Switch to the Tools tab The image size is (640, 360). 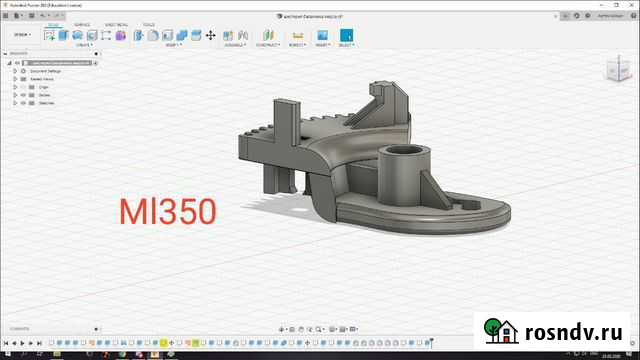click(x=149, y=25)
